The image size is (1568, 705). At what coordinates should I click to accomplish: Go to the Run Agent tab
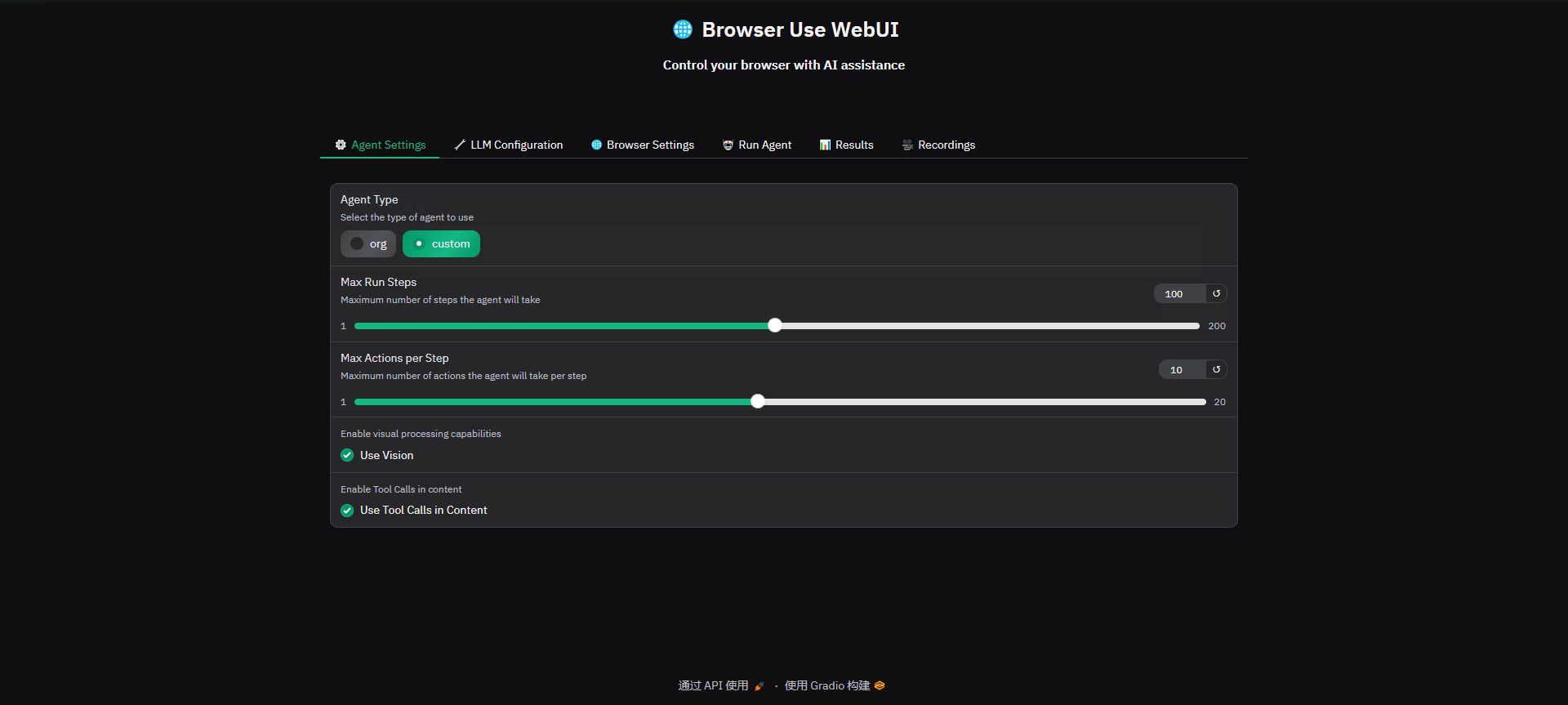(x=756, y=145)
